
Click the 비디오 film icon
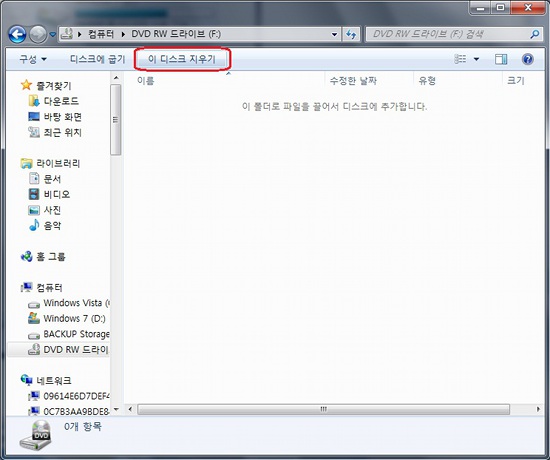tap(34, 194)
